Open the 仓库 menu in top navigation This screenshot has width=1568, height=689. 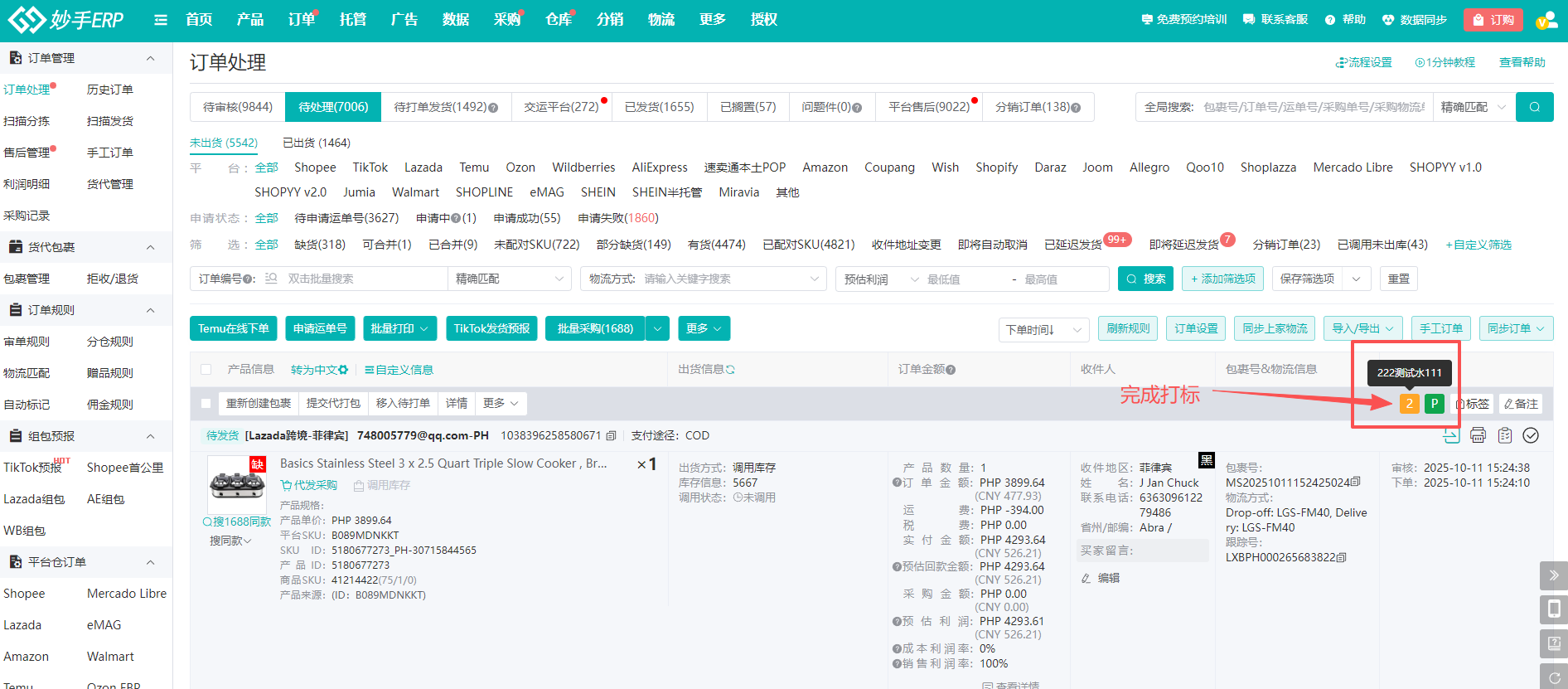[x=559, y=20]
